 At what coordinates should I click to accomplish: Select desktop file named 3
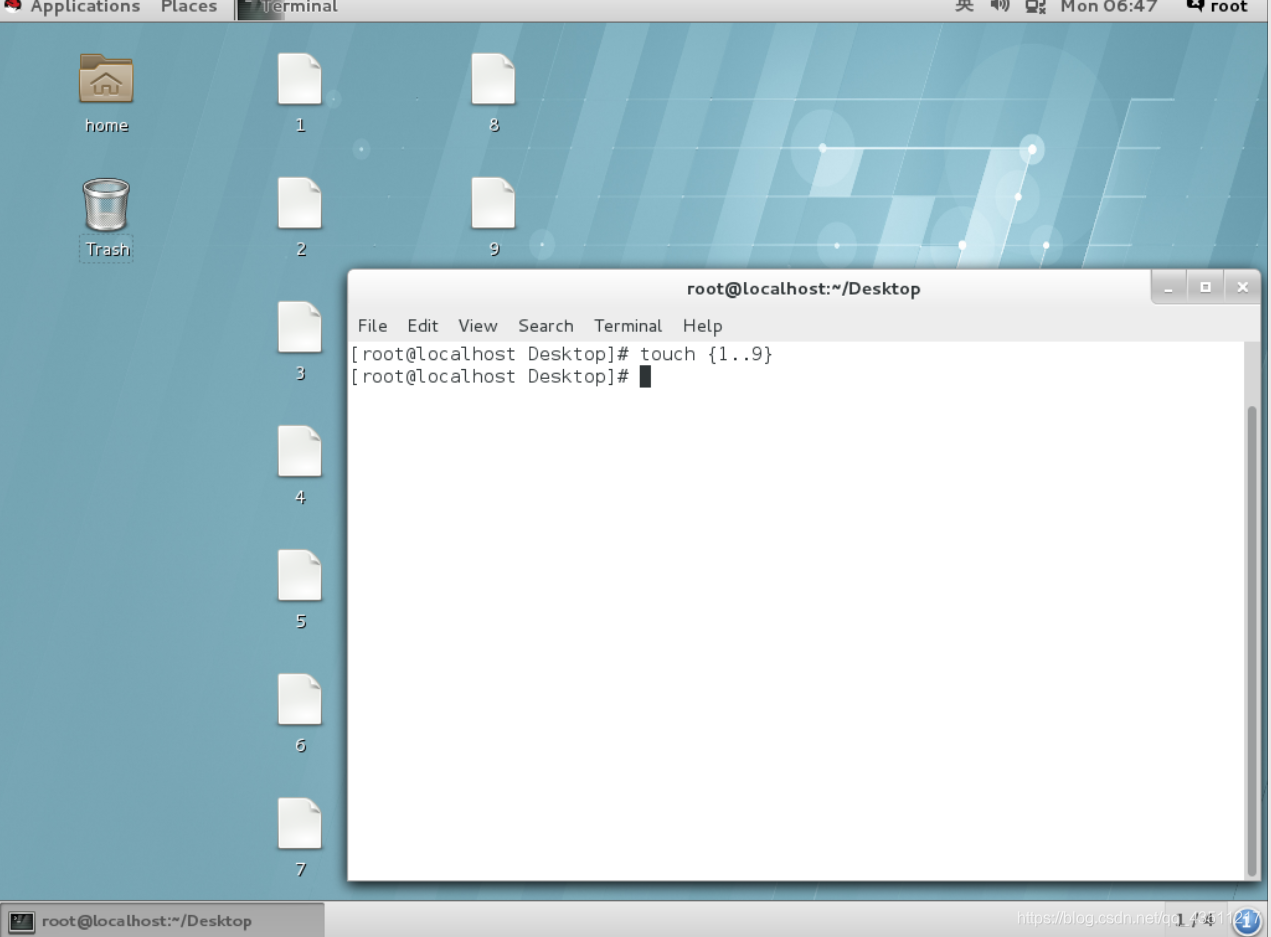click(x=300, y=328)
